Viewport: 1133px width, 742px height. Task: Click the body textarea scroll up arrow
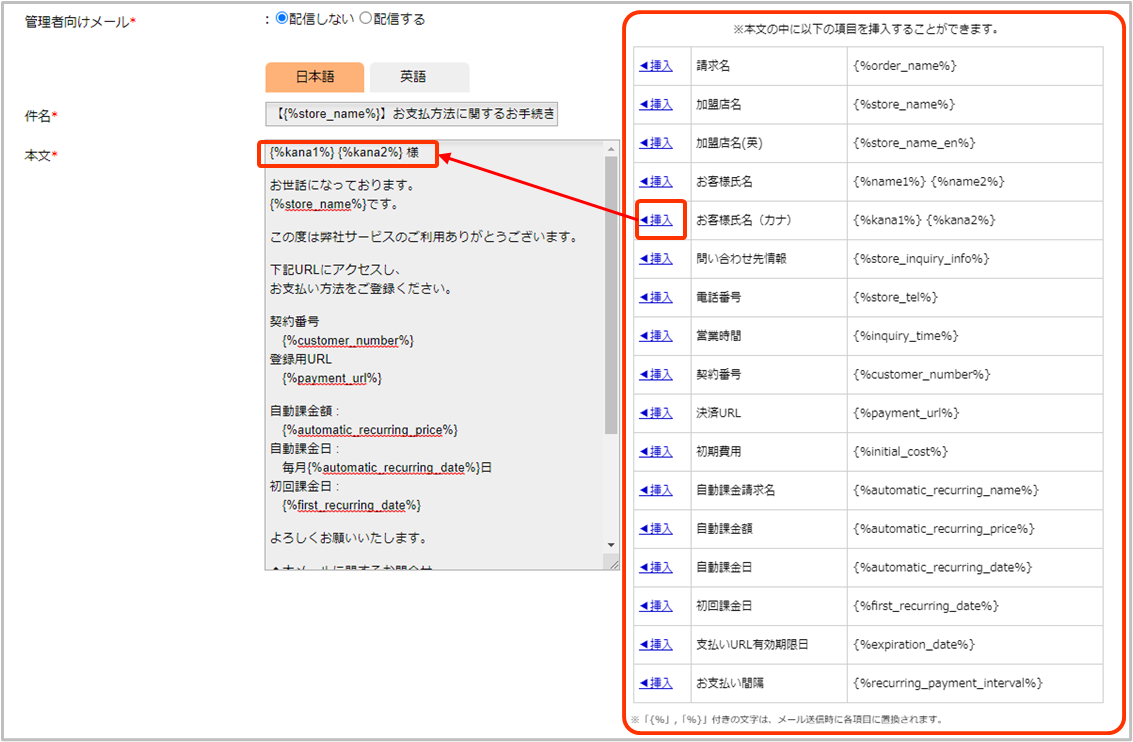pos(611,150)
